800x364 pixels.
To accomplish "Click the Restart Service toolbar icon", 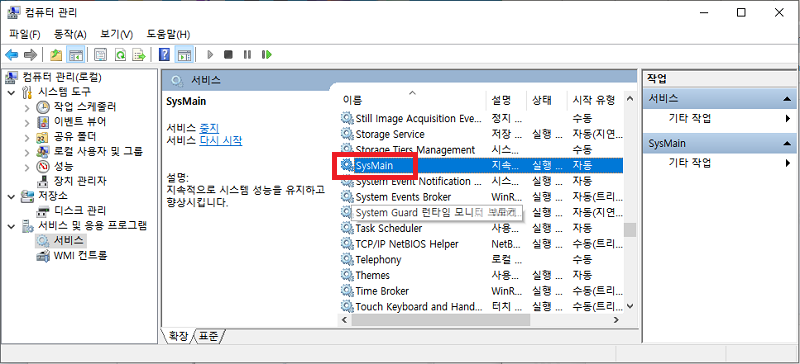I will (x=266, y=55).
